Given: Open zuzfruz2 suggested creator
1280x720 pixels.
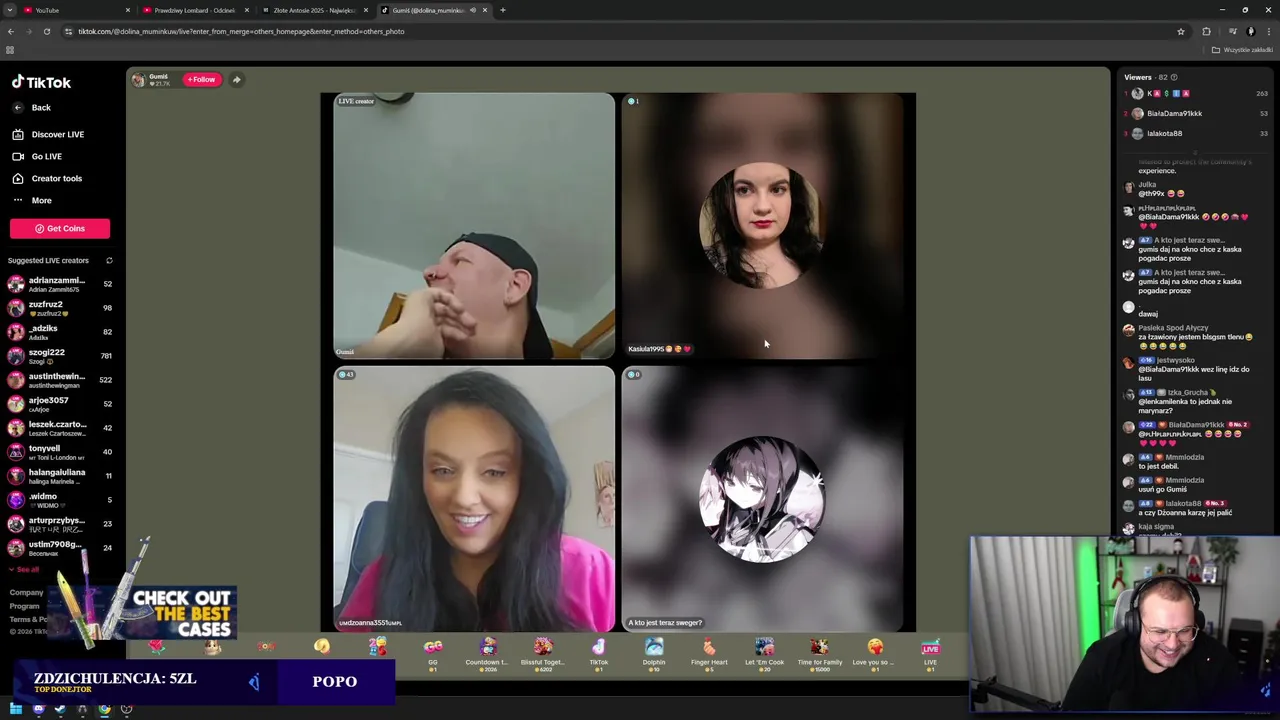Looking at the screenshot, I should pos(60,308).
